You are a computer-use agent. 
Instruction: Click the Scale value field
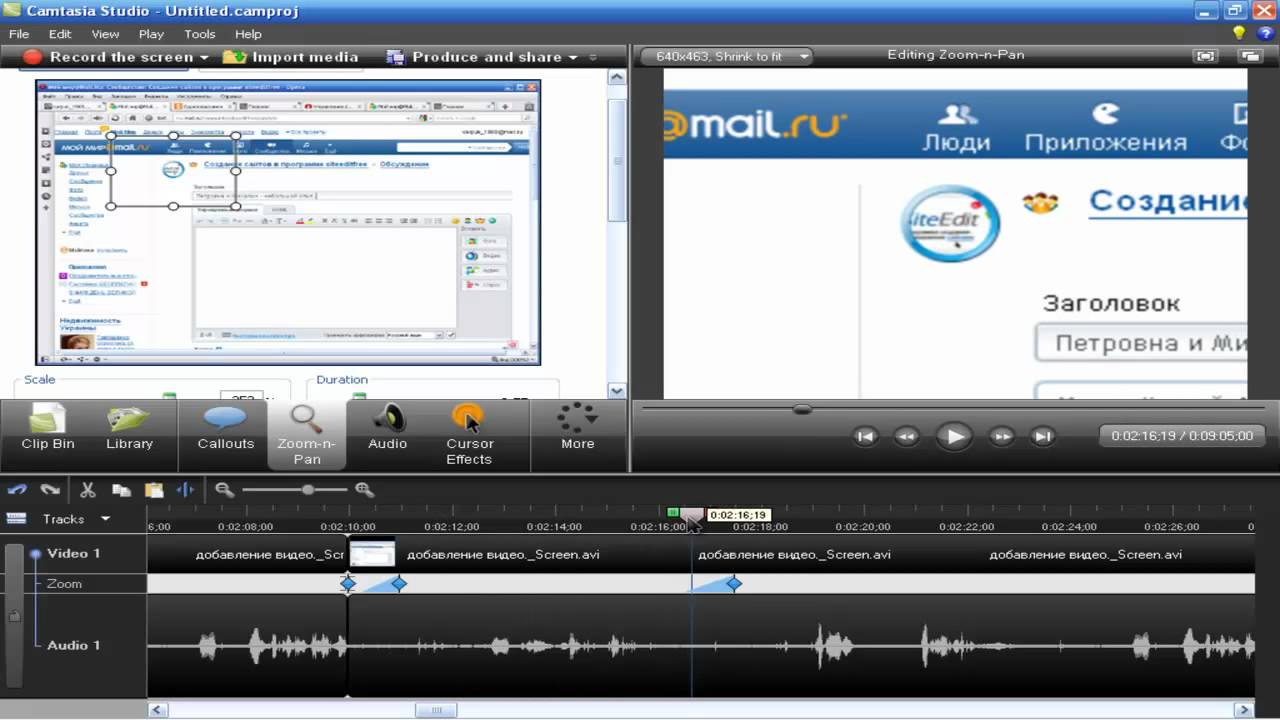coord(241,397)
